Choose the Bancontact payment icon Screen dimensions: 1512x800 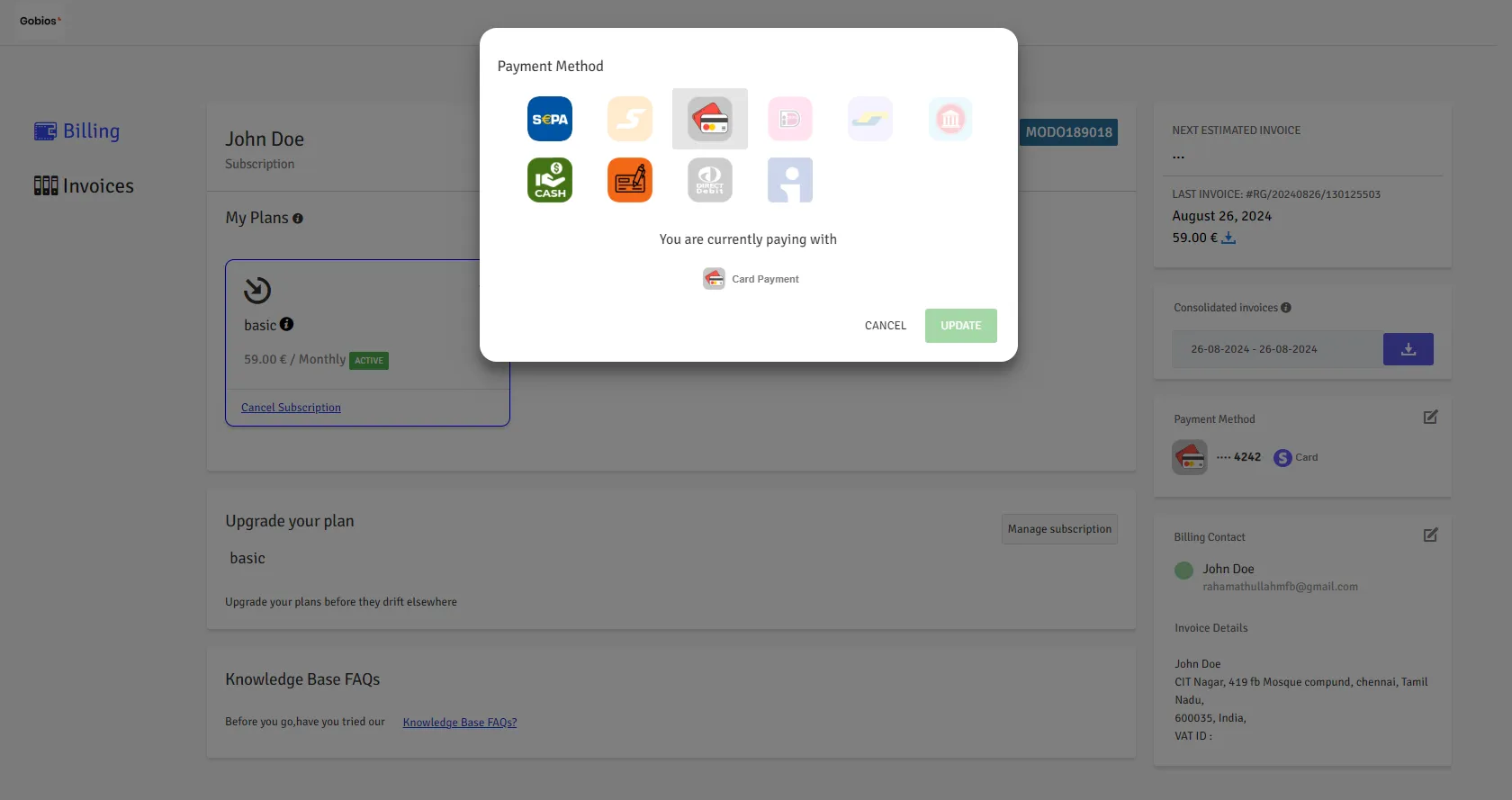click(x=870, y=119)
